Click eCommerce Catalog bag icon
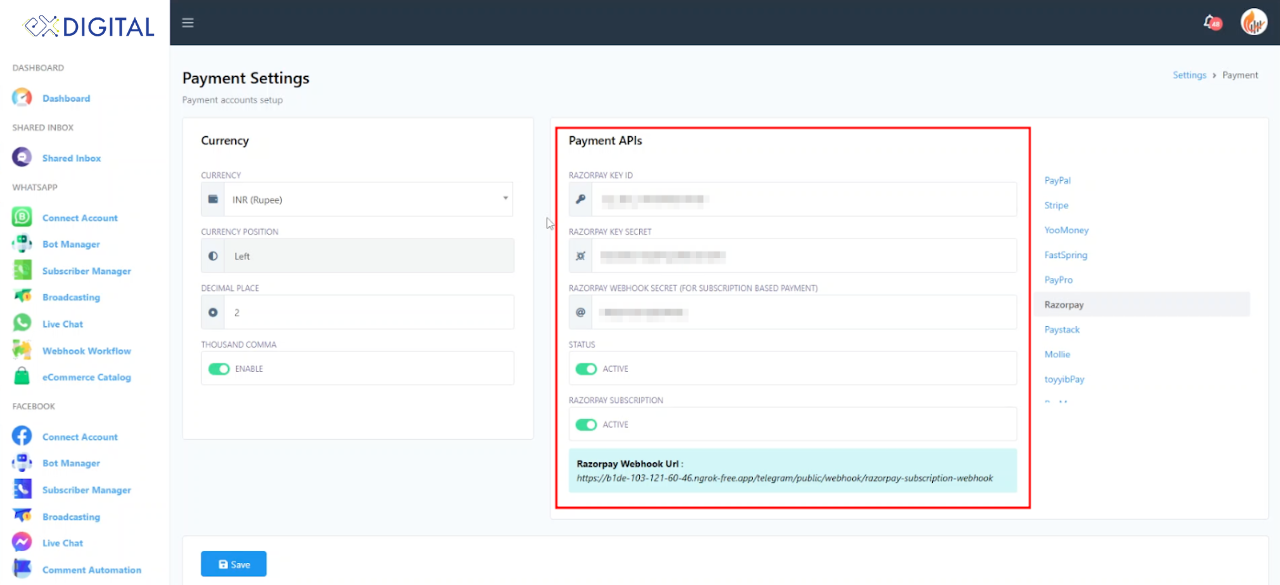1280x585 pixels. 22,377
